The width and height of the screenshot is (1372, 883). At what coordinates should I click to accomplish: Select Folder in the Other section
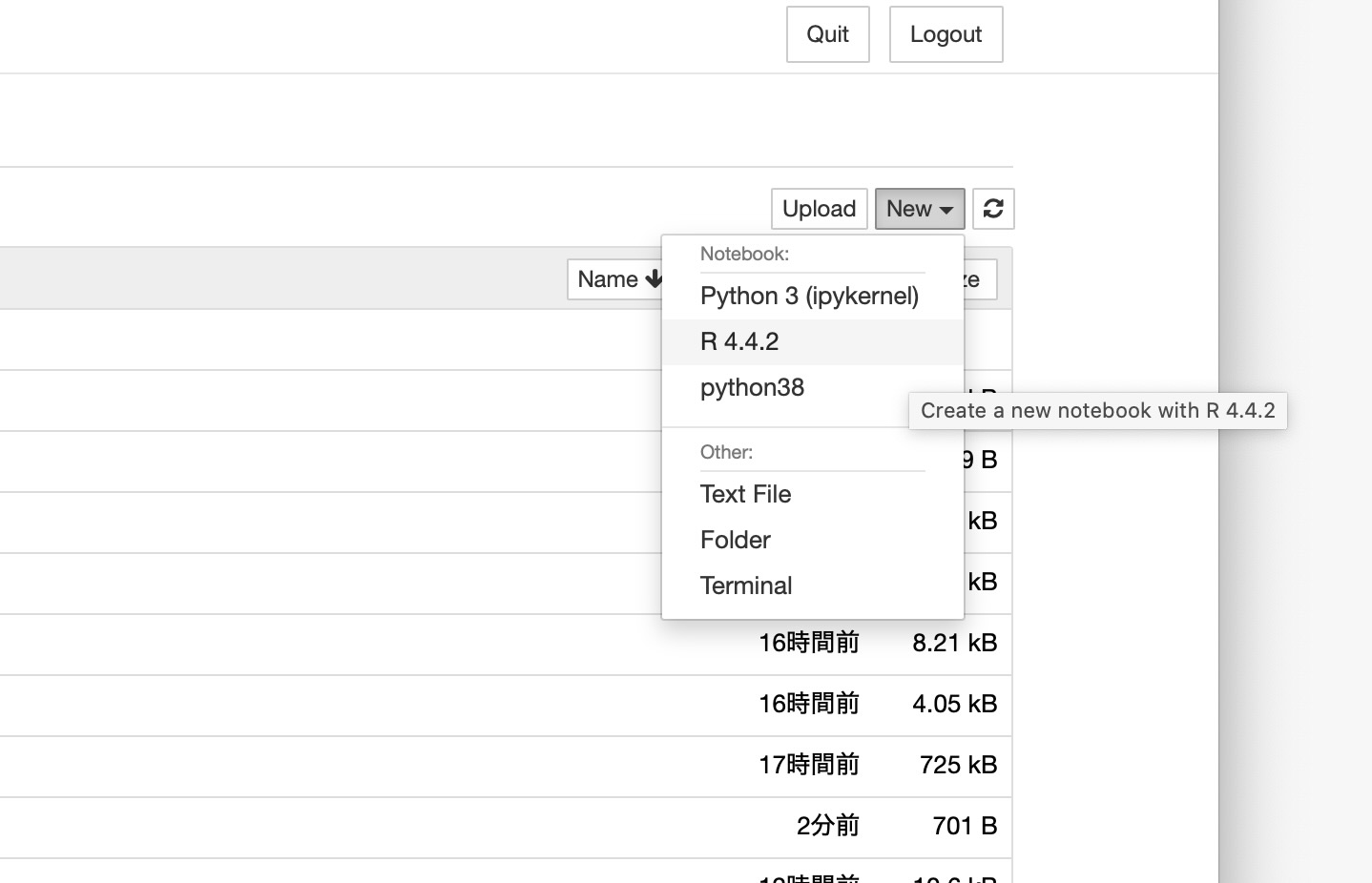point(736,541)
